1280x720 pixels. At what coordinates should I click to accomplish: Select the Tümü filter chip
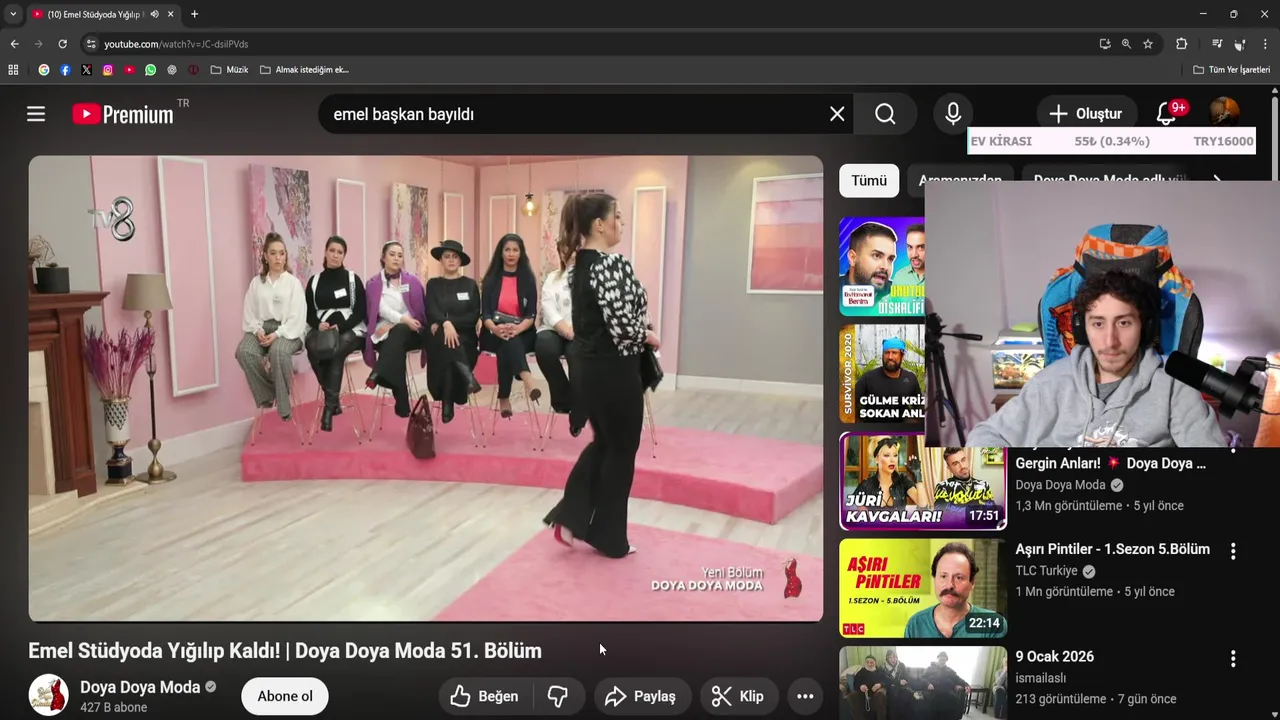[x=869, y=181]
